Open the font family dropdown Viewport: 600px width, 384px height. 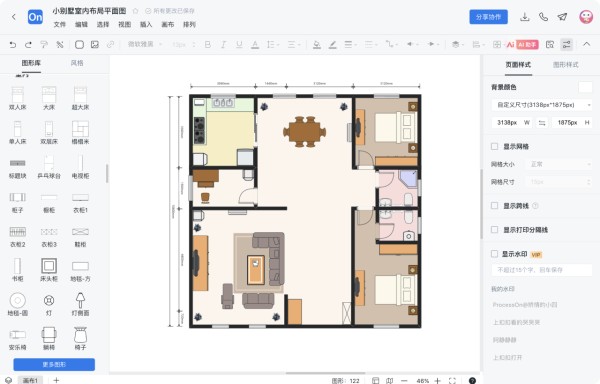coord(145,44)
